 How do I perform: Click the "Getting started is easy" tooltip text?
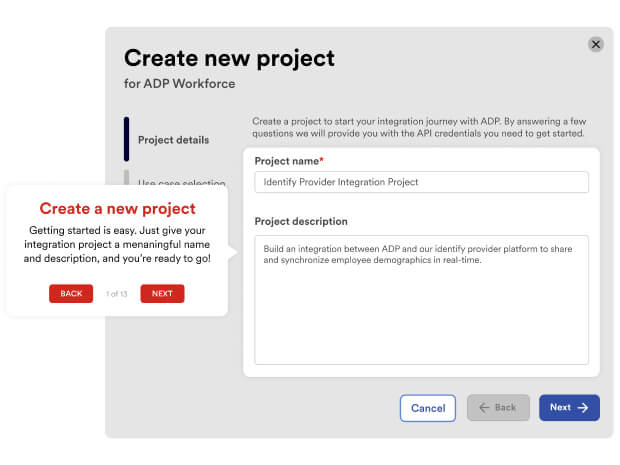tap(117, 244)
